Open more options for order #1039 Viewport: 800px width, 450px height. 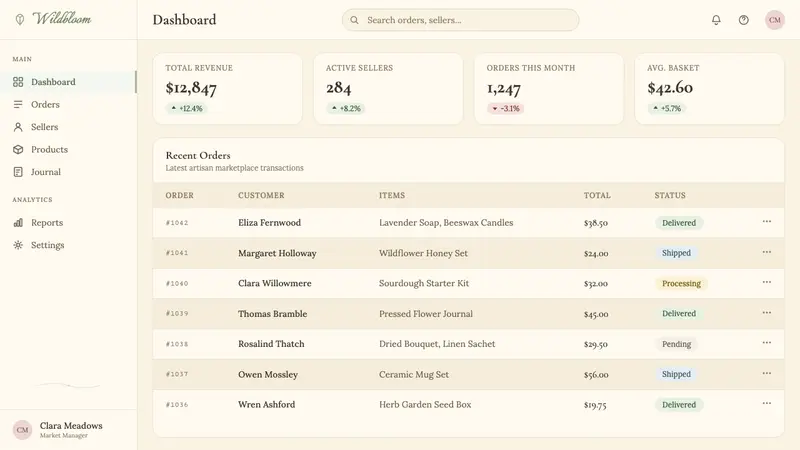(767, 313)
